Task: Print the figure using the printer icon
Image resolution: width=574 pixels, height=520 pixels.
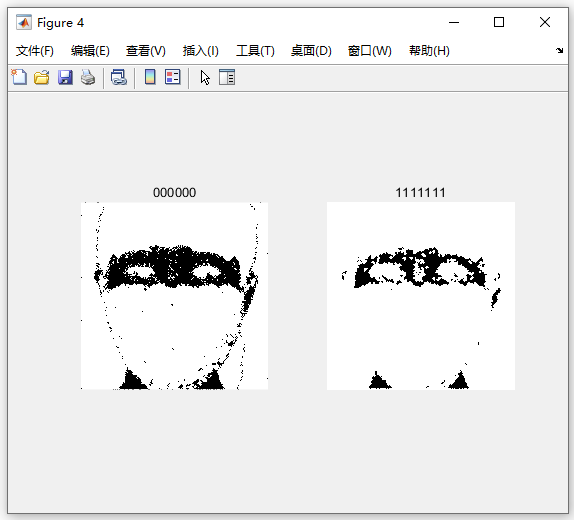Action: coord(88,77)
